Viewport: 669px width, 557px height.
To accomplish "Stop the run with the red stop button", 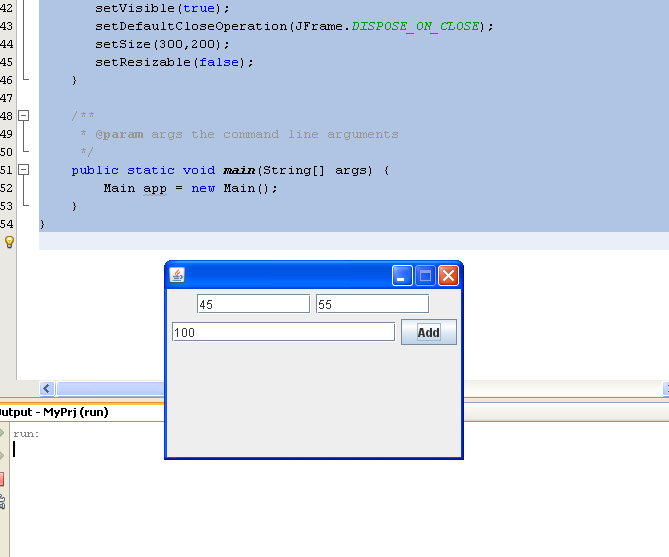I will [x=1, y=479].
